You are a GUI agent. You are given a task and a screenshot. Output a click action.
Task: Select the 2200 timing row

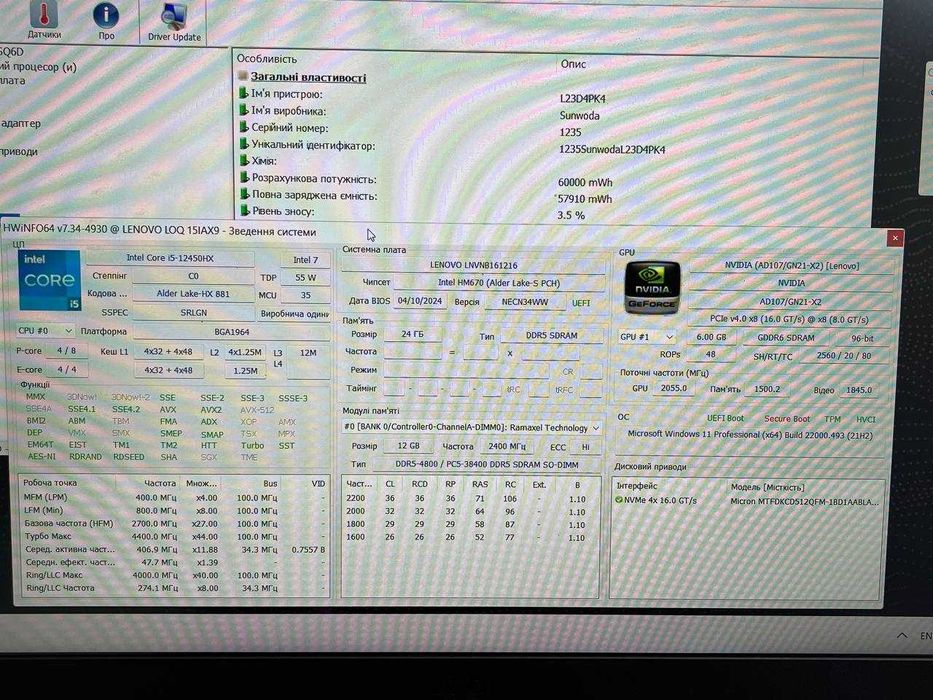coord(470,498)
